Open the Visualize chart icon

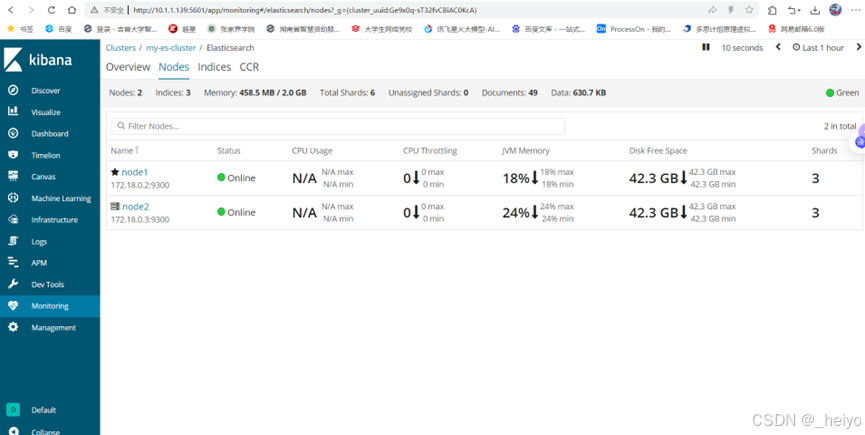(x=13, y=112)
